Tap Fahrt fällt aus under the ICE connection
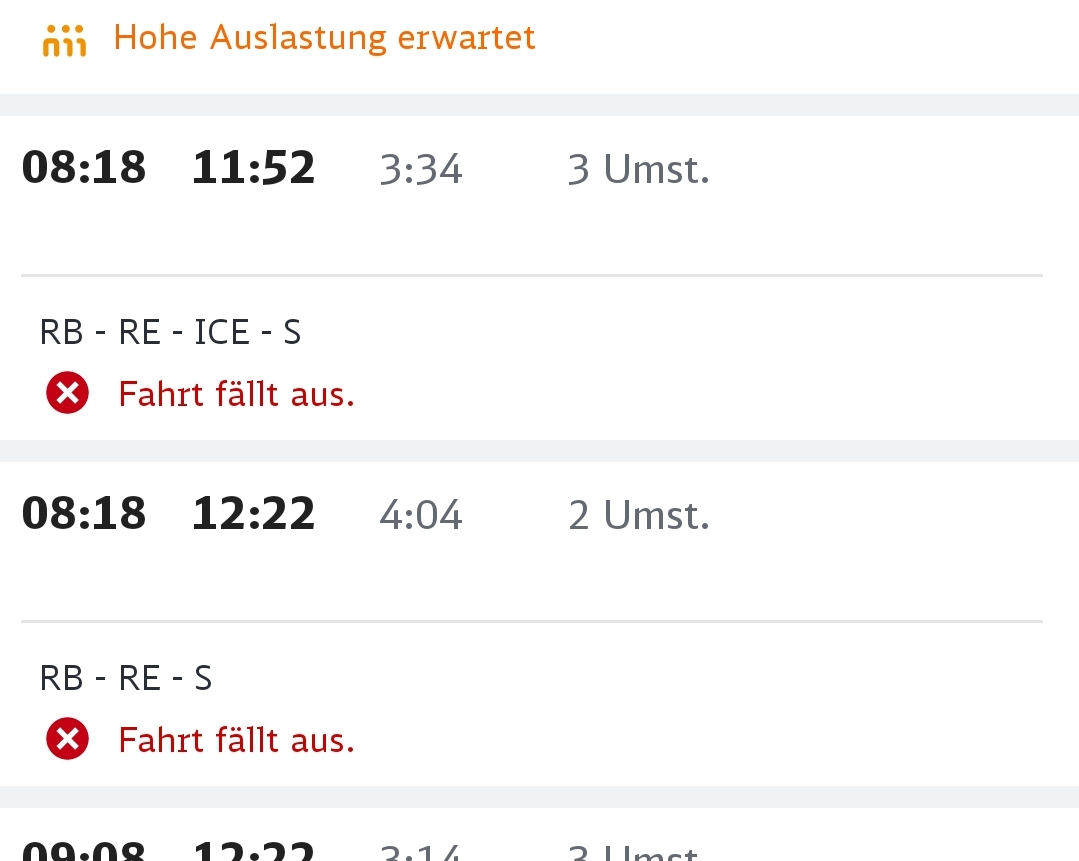Viewport: 1079px width, 861px height. (x=237, y=394)
